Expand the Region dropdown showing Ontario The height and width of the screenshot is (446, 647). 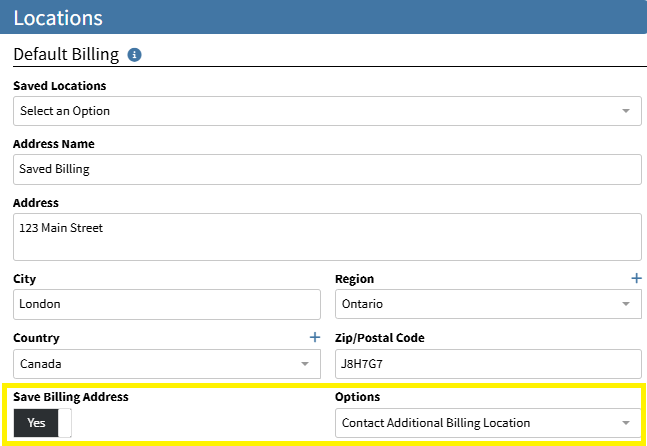[487, 304]
